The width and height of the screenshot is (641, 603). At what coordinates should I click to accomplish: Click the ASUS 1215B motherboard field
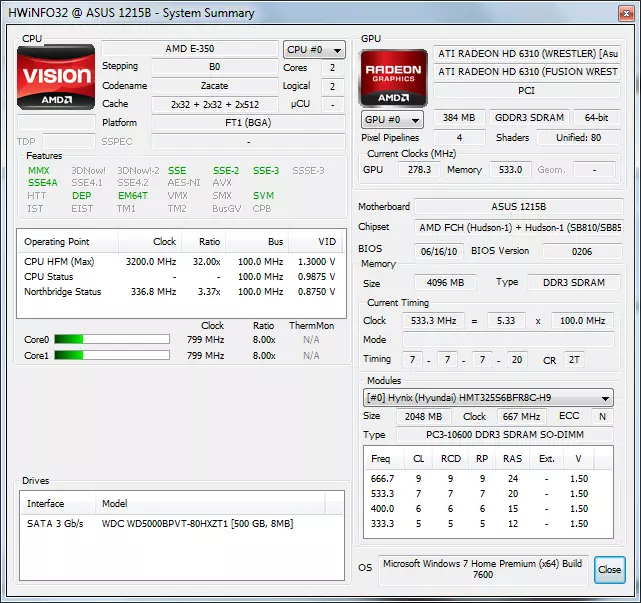[x=519, y=206]
